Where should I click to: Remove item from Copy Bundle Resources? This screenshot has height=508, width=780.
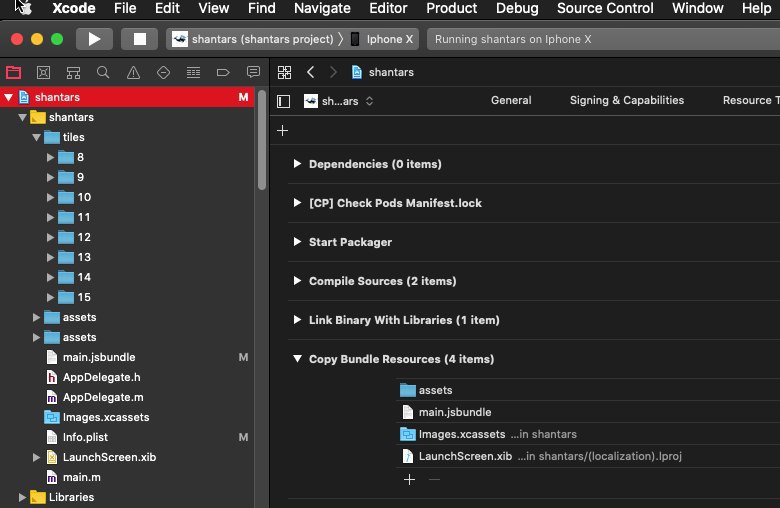434,479
